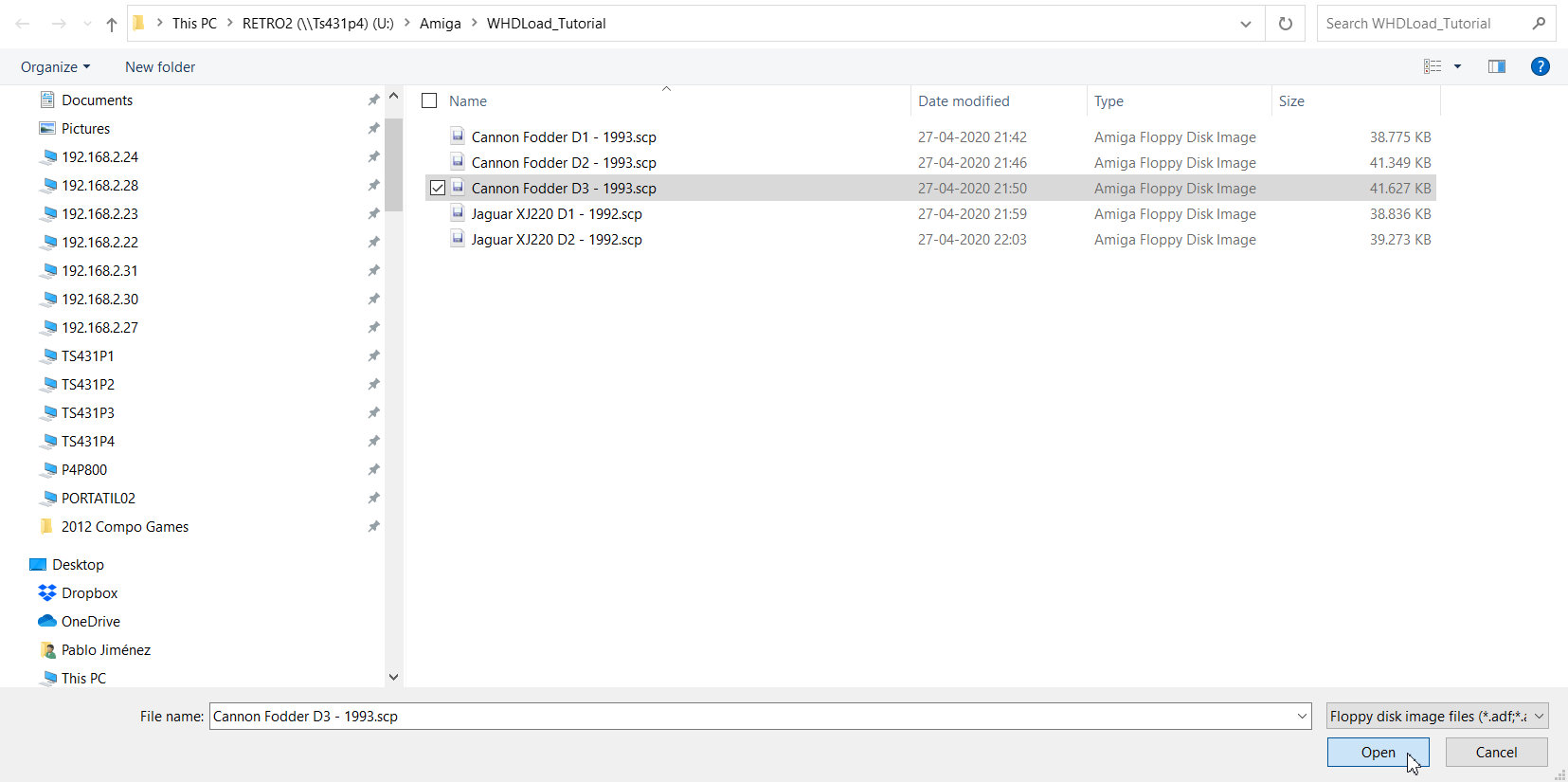Uncheck the Cannon Fodder D3 checkbox
The image size is (1568, 782).
coord(438,188)
